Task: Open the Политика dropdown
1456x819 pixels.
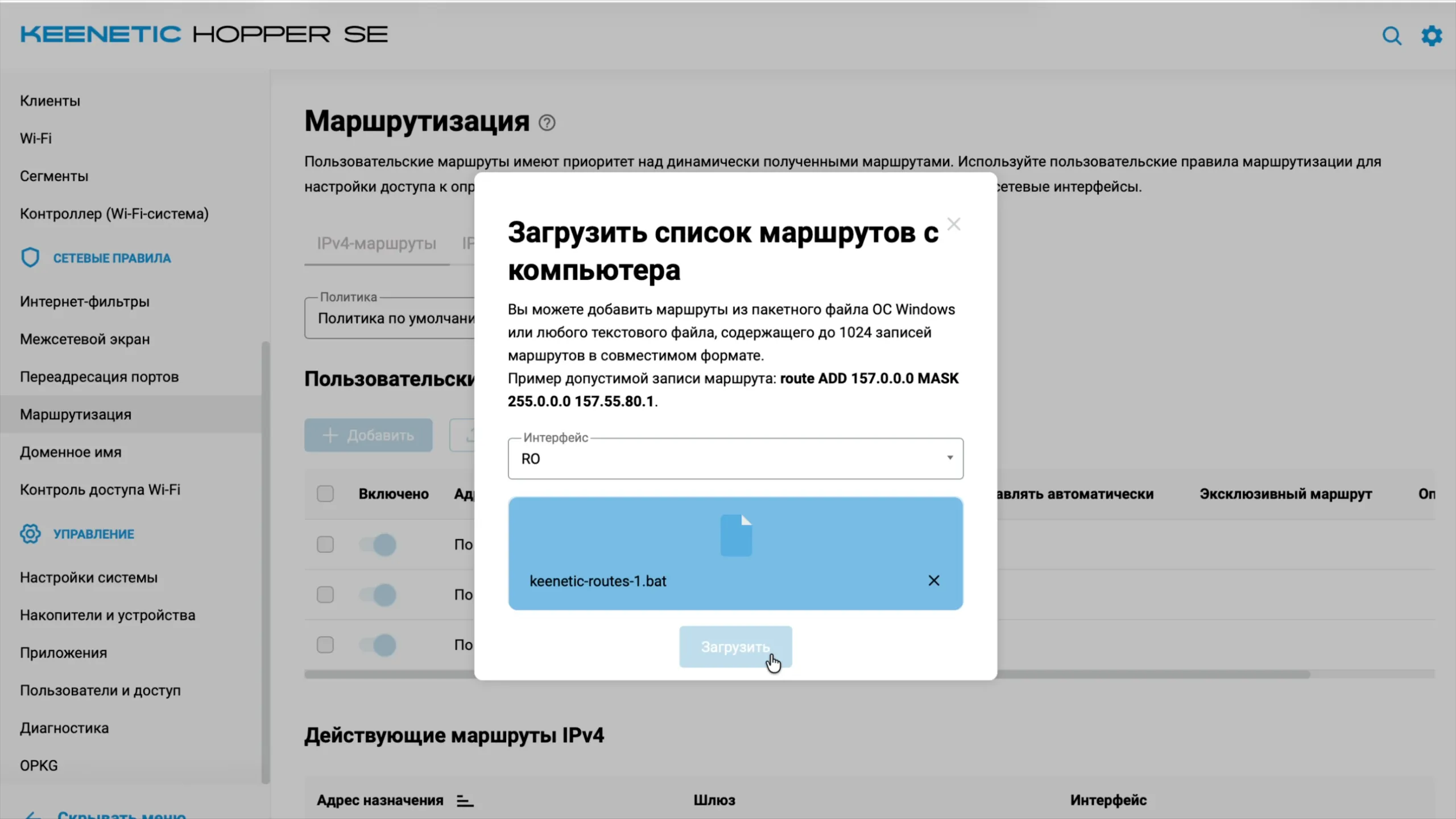Action: click(x=390, y=318)
